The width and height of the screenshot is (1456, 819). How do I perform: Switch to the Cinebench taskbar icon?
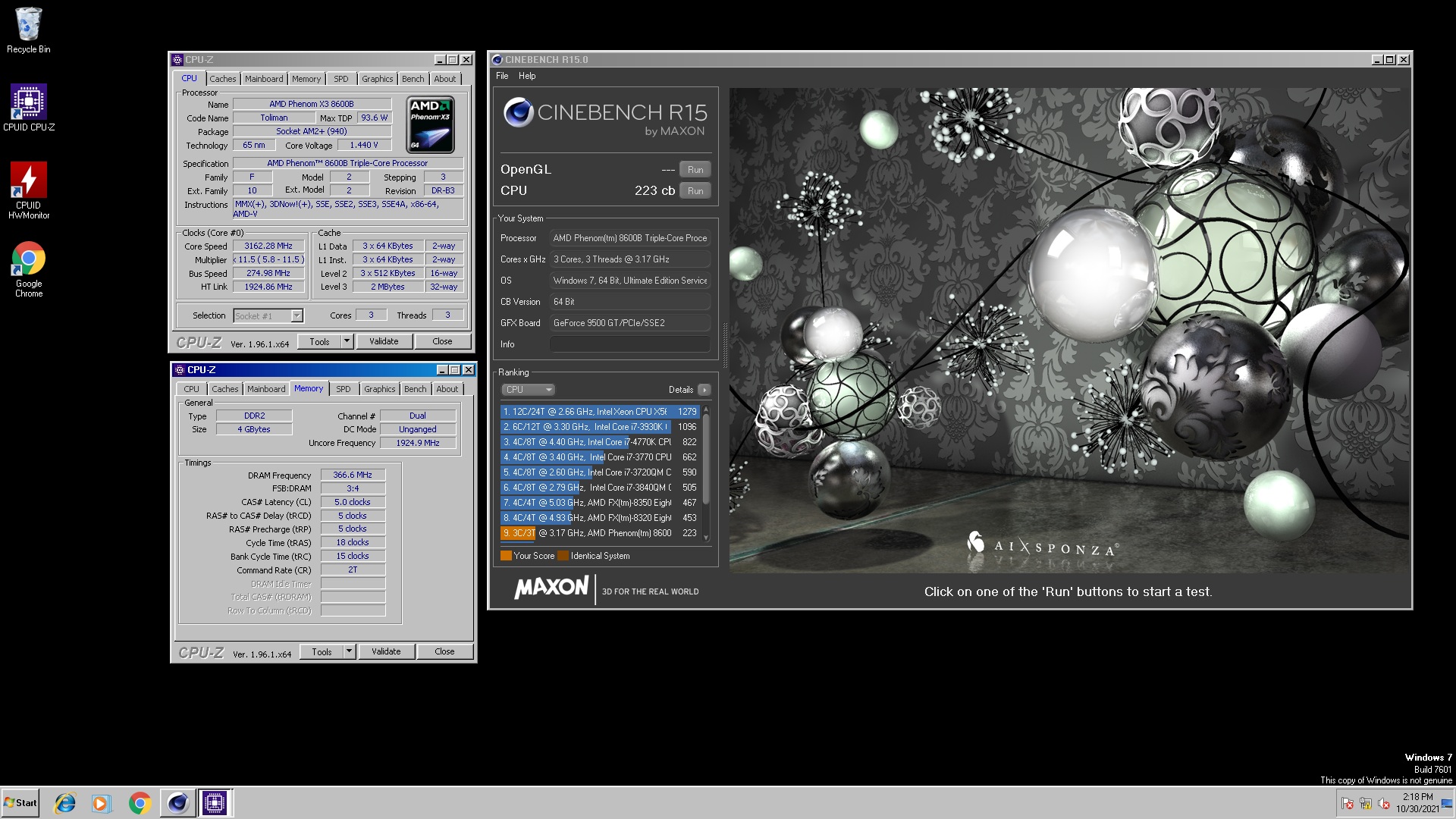point(177,803)
